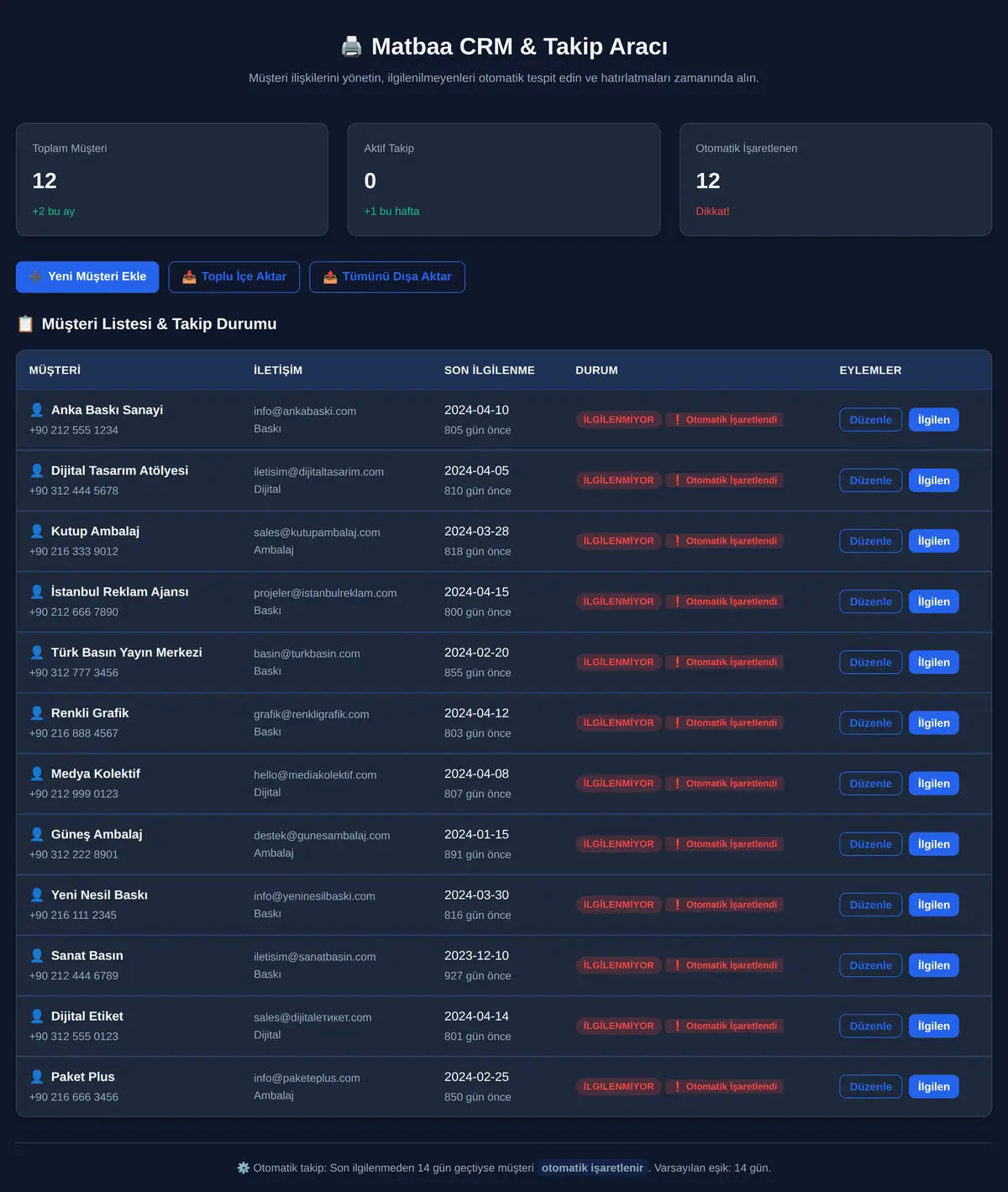Edit Anka Baskı Sanayi with Düzenle

871,420
